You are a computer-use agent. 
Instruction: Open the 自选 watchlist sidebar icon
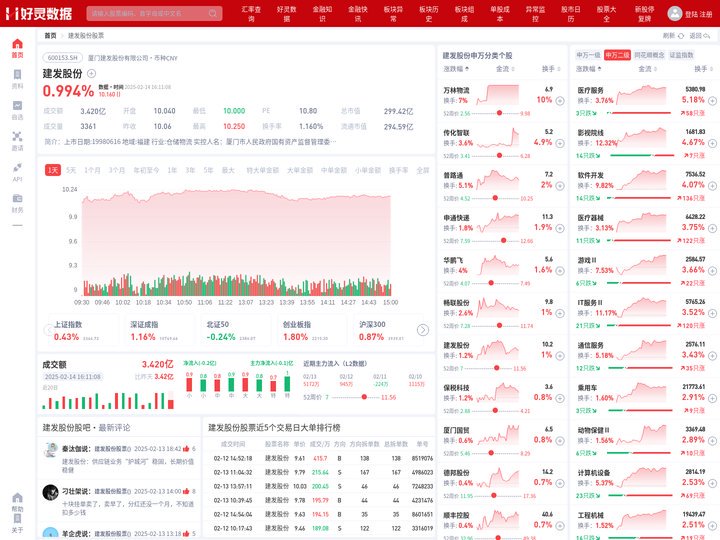point(17,106)
